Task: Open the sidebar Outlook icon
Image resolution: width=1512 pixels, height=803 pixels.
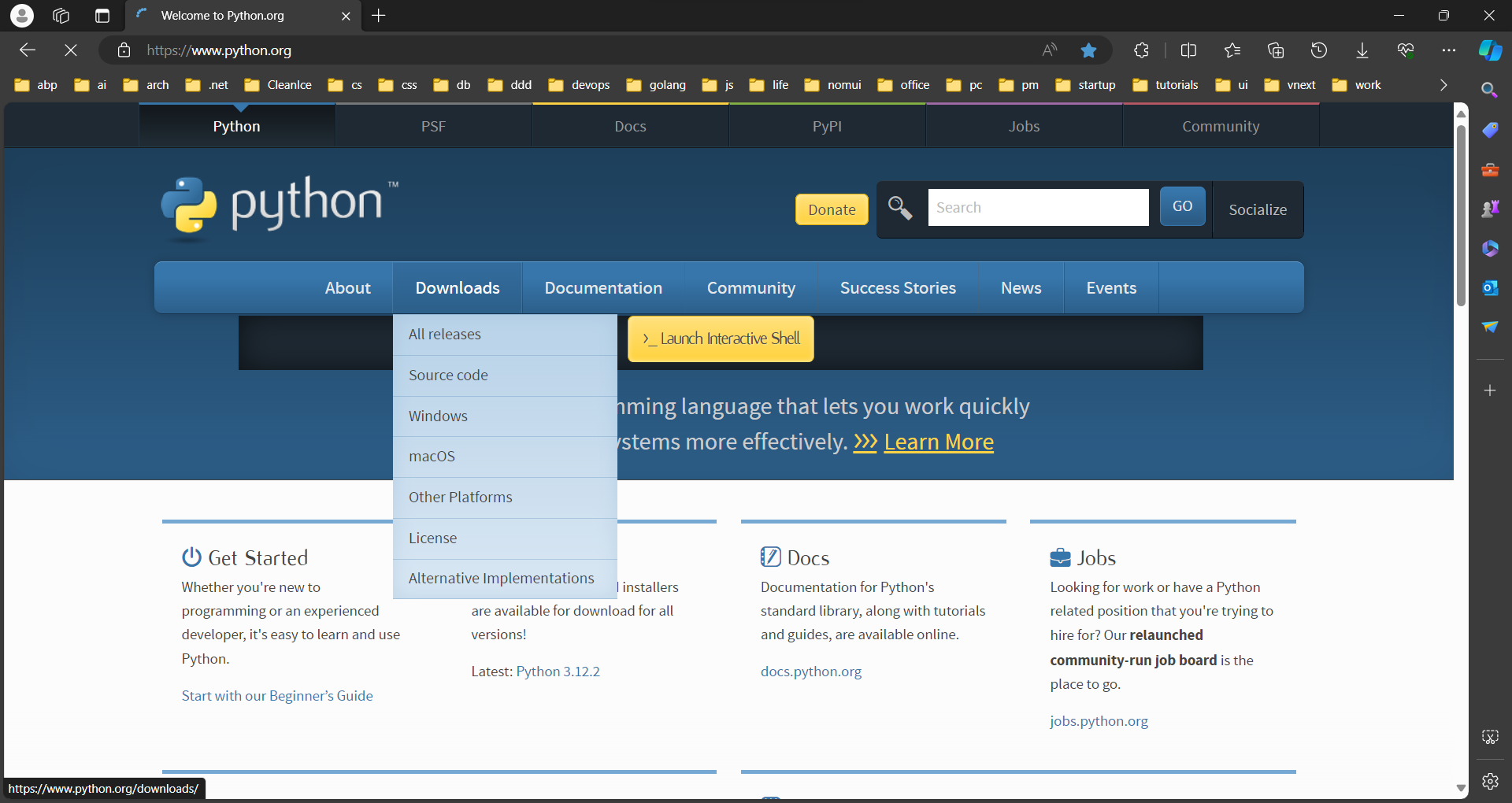Action: [x=1490, y=287]
